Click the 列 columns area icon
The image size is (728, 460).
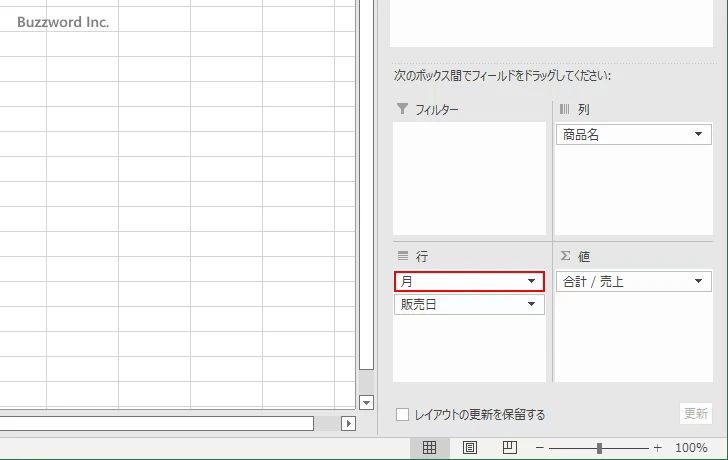pos(565,109)
